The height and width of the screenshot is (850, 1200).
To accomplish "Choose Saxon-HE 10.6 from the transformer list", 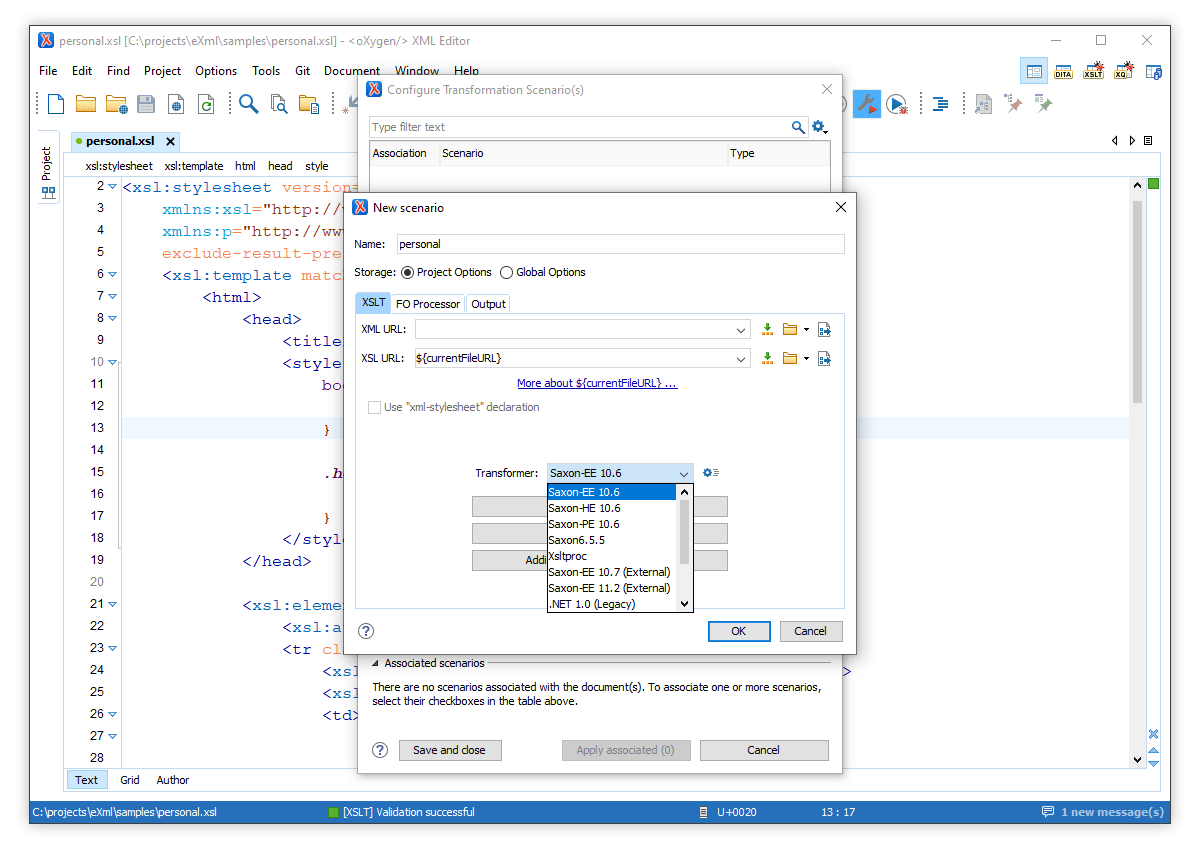I will (613, 508).
